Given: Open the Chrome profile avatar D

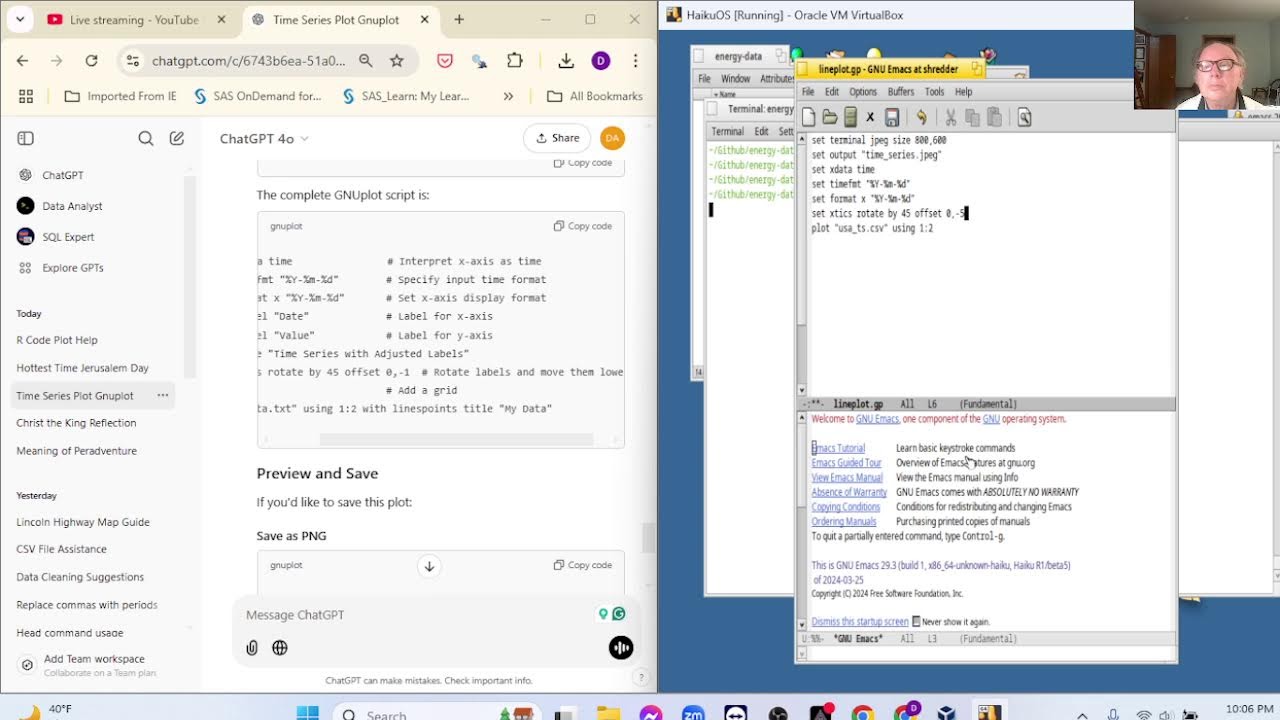Looking at the screenshot, I should point(601,61).
